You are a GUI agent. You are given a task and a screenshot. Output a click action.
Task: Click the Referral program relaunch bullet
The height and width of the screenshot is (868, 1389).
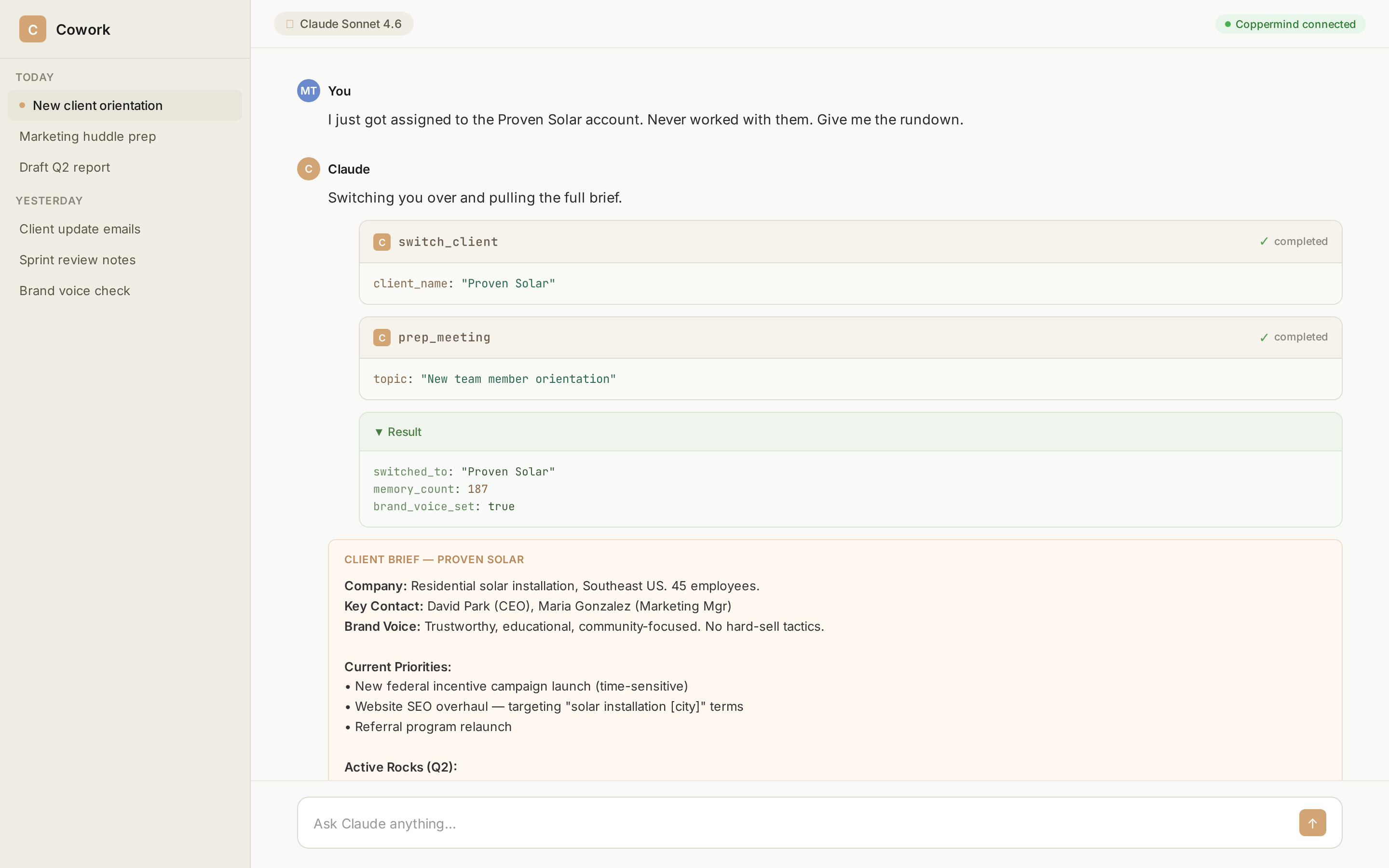point(428,727)
